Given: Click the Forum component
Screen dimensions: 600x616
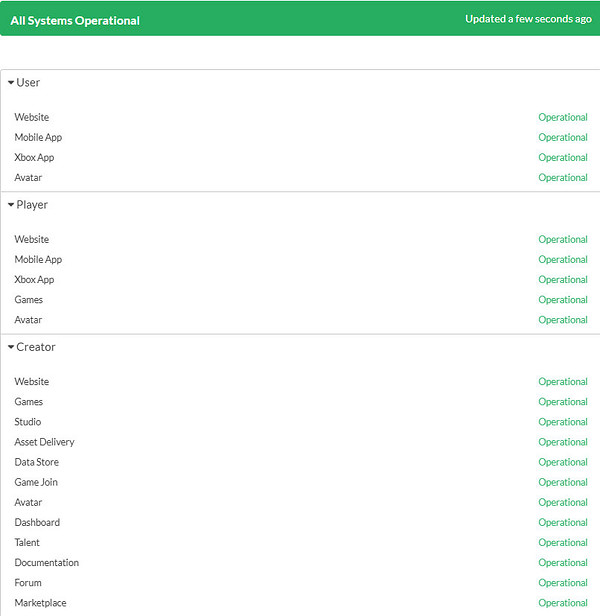Looking at the screenshot, I should coord(28,582).
